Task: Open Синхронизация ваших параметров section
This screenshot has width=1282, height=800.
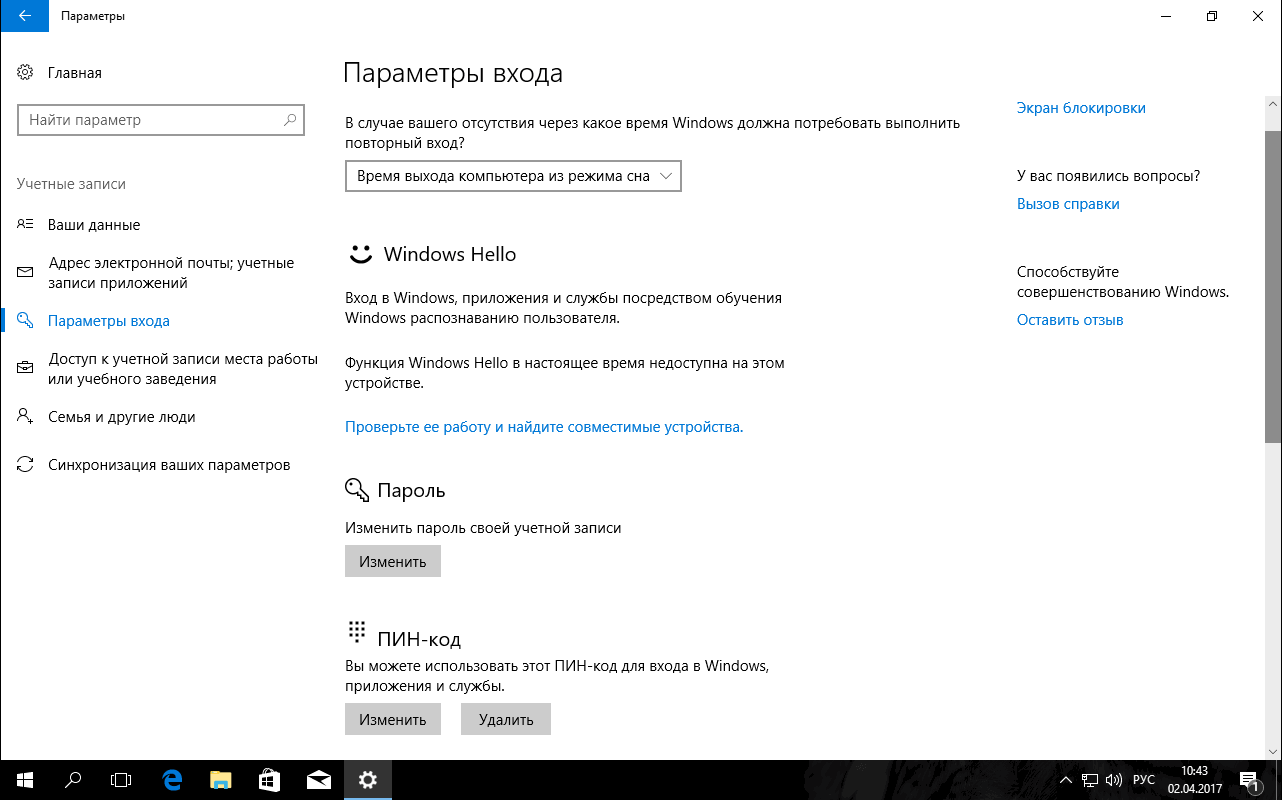Action: click(169, 465)
